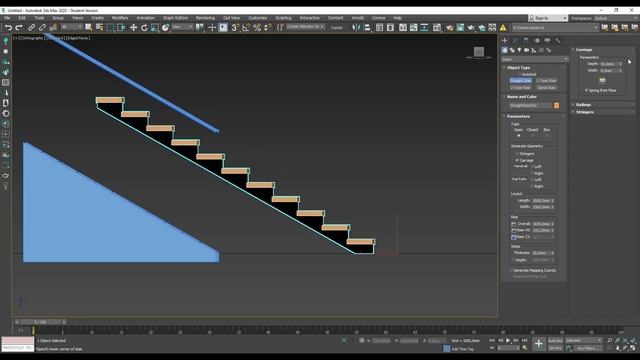Enable the Stringers checkbox

(517, 154)
